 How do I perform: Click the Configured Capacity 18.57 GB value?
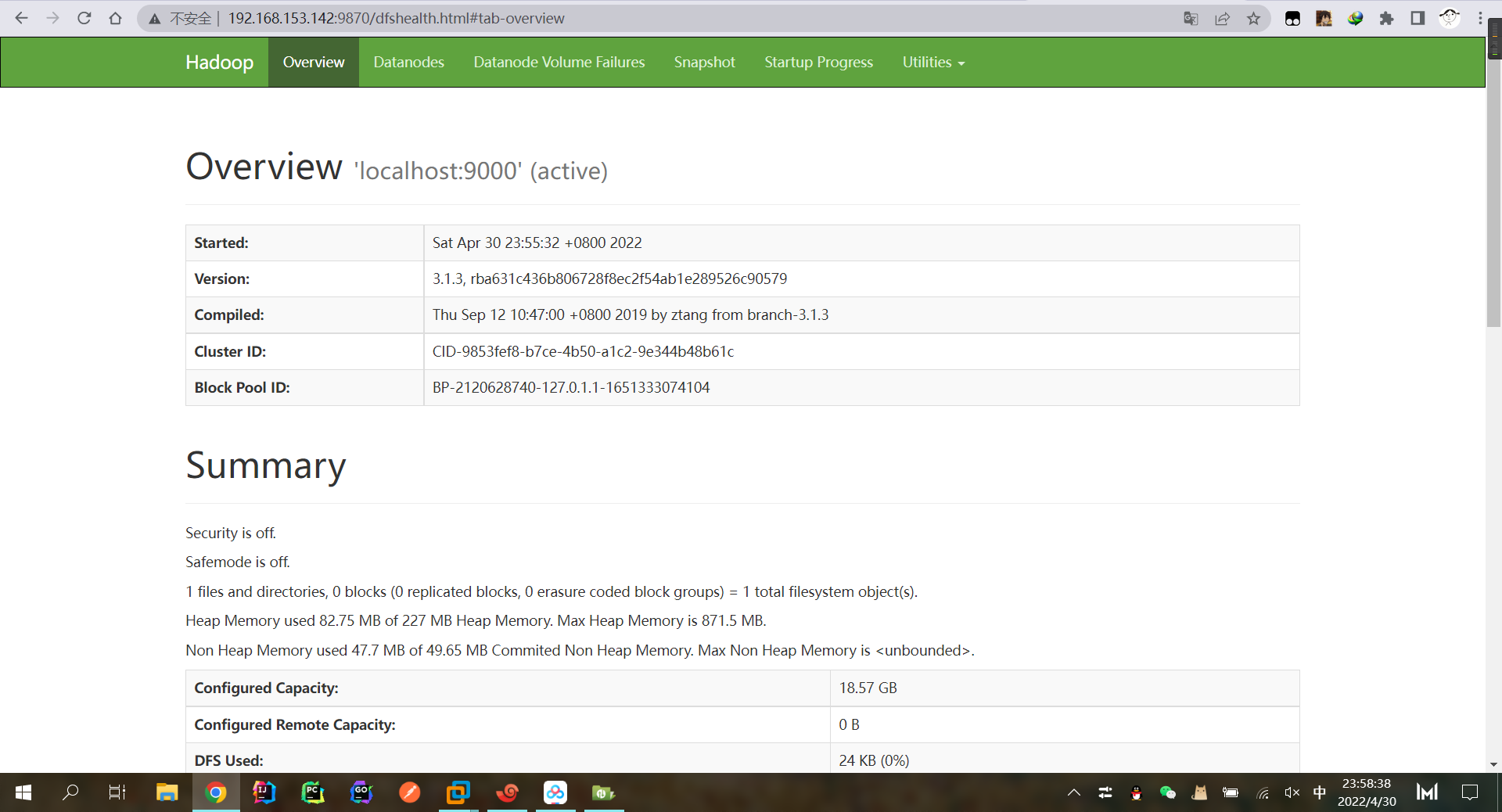pos(868,688)
